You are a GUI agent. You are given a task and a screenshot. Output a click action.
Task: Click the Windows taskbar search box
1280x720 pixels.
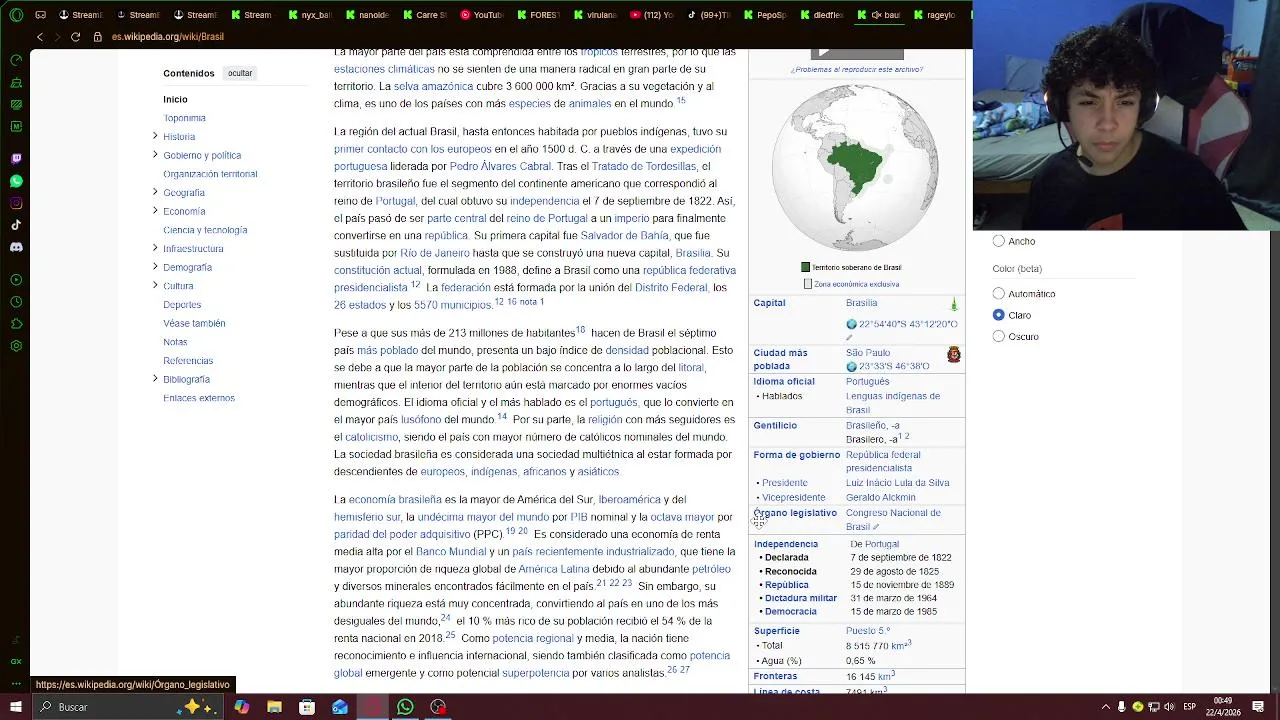(130, 707)
